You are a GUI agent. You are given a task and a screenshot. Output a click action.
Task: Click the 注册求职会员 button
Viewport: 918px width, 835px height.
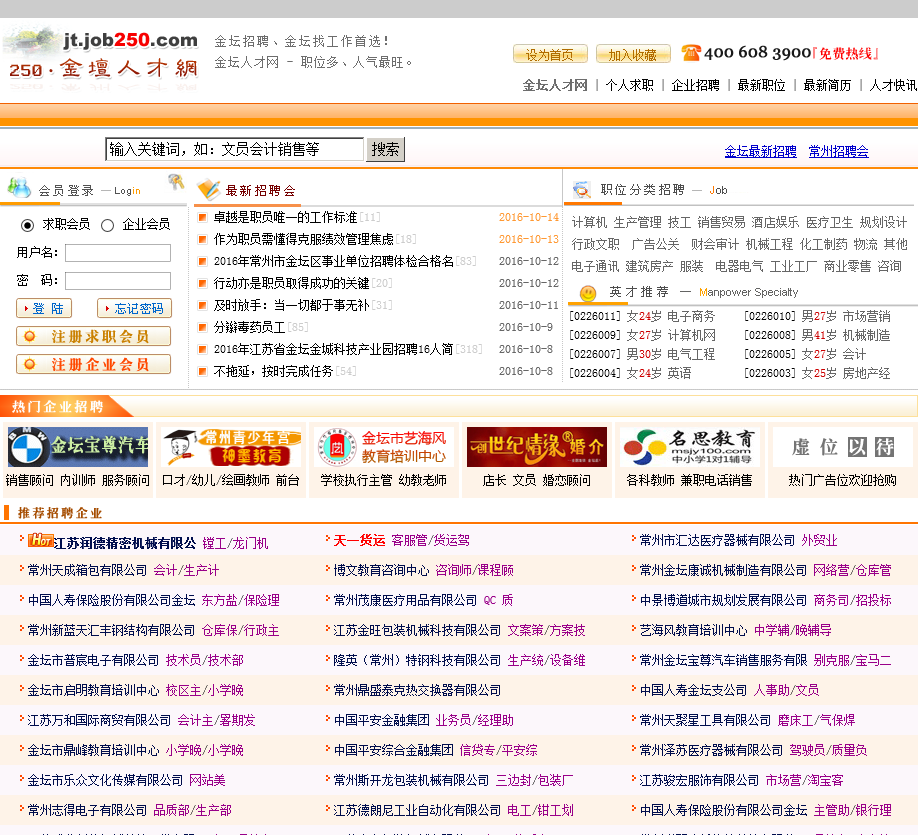point(94,336)
